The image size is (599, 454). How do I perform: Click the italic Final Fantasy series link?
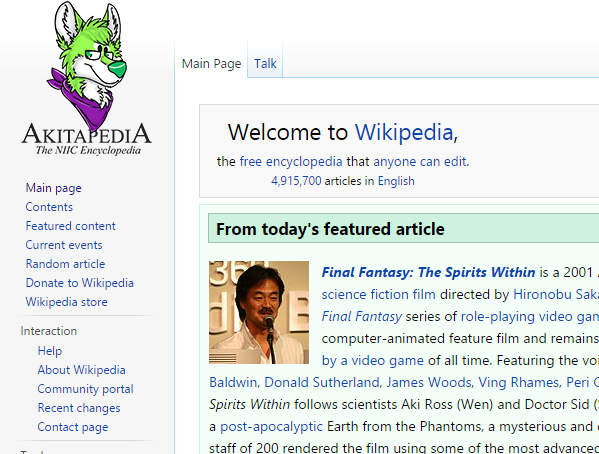point(361,316)
